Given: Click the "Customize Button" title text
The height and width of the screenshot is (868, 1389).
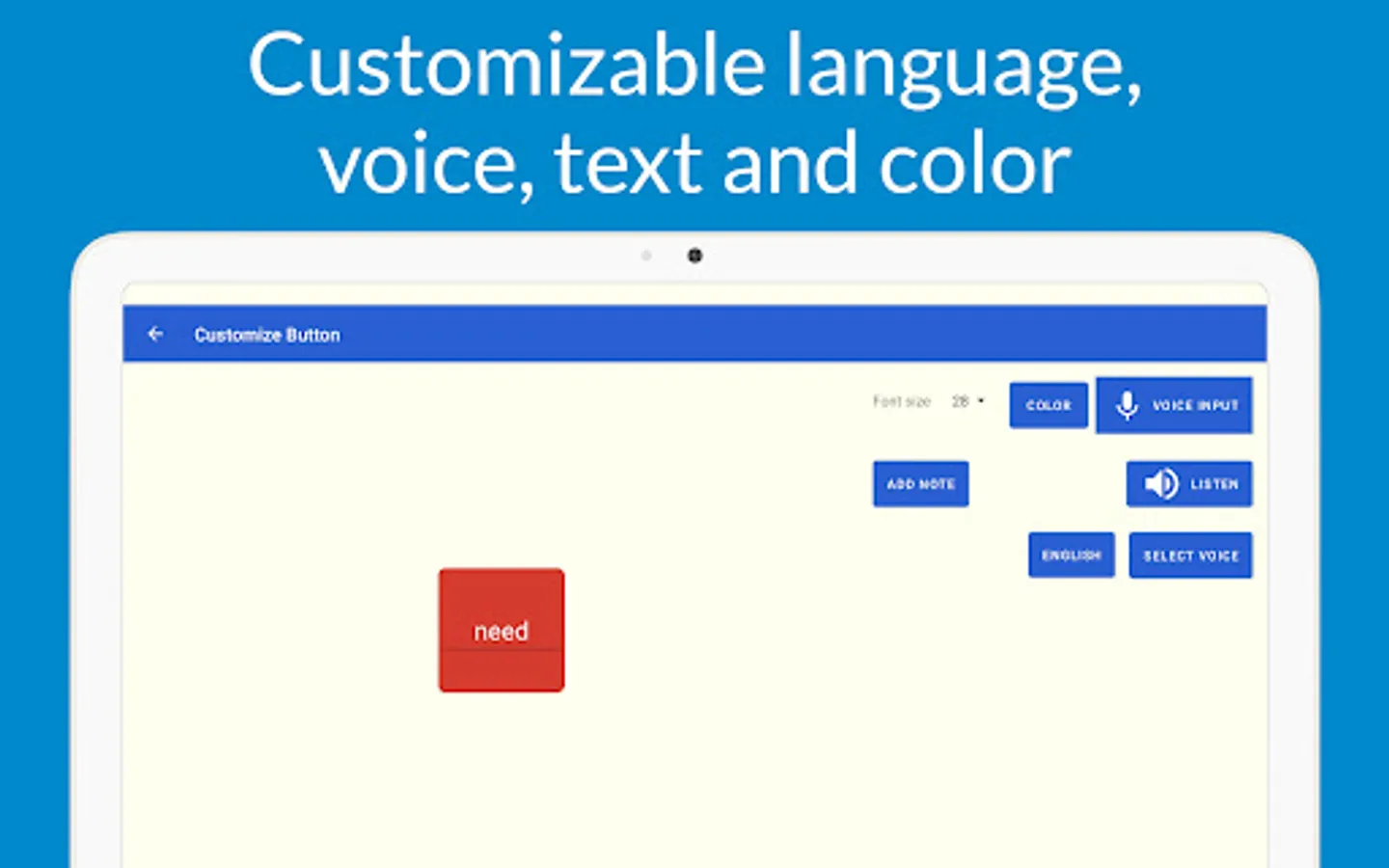Looking at the screenshot, I should click(x=267, y=335).
